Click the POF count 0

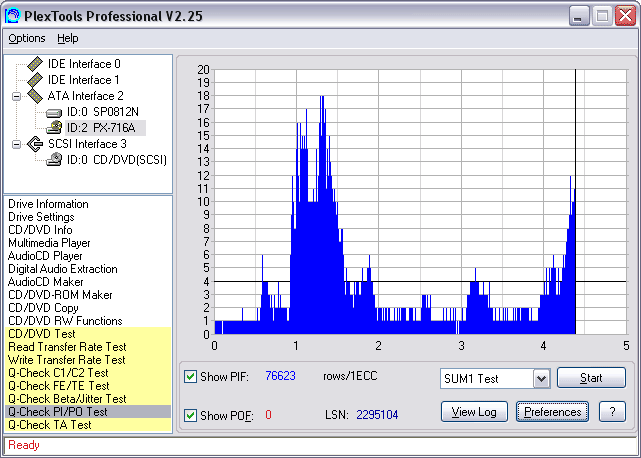tap(268, 415)
